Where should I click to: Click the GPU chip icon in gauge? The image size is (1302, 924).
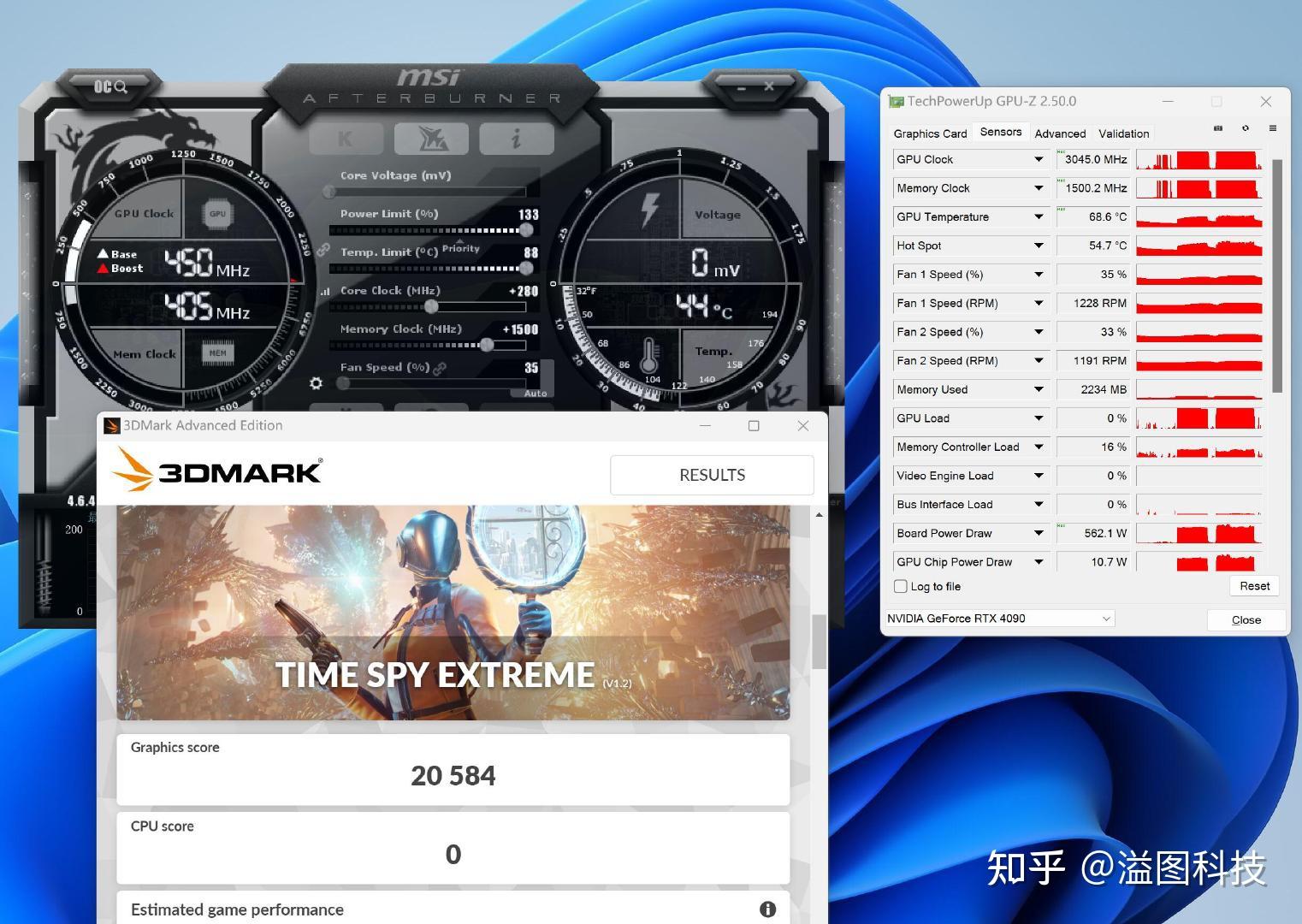point(217,214)
